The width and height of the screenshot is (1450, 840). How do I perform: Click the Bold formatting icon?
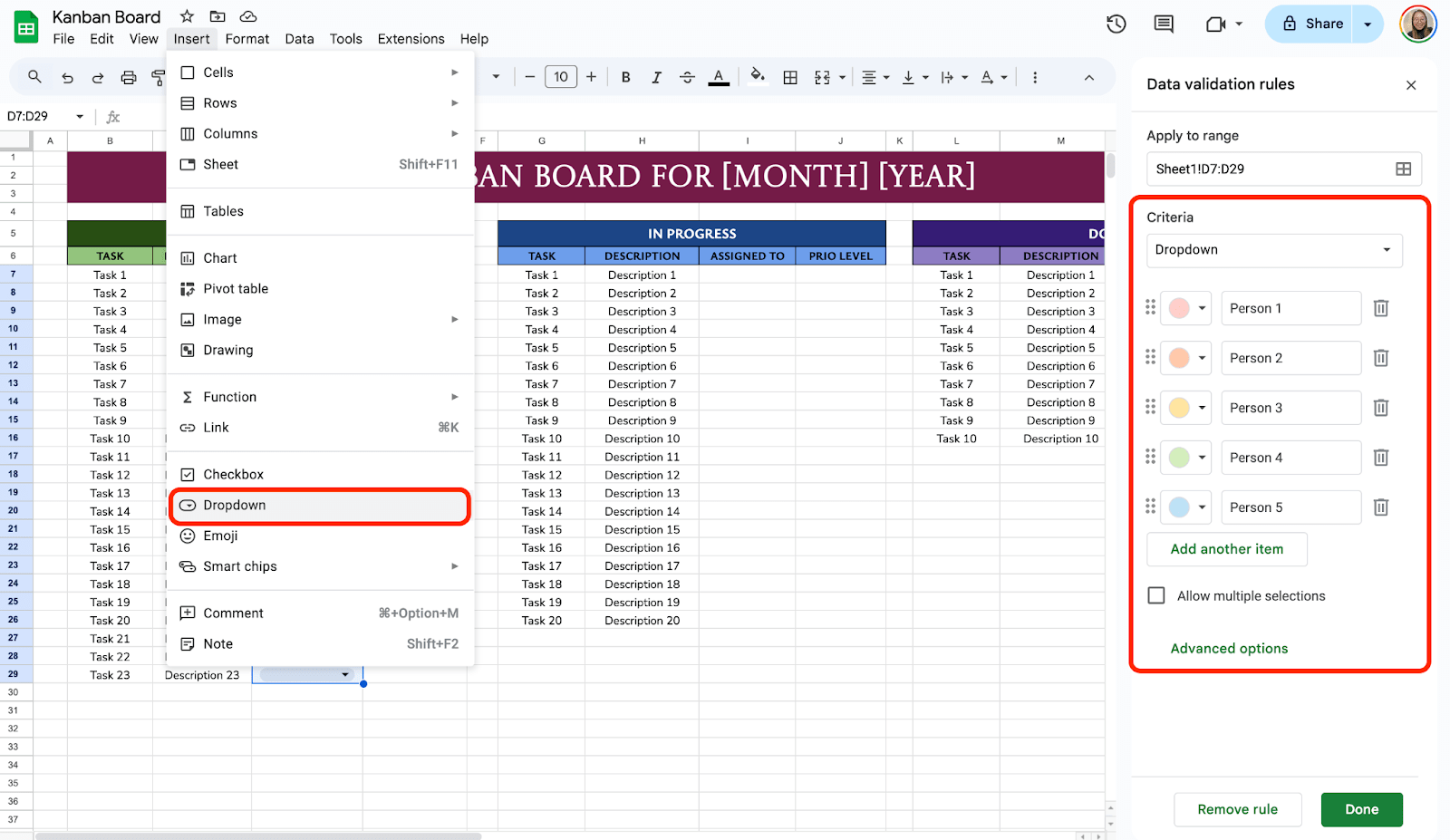[x=625, y=78]
